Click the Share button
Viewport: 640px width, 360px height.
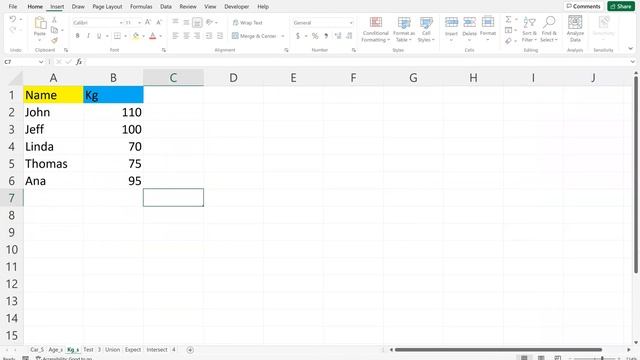(621, 7)
